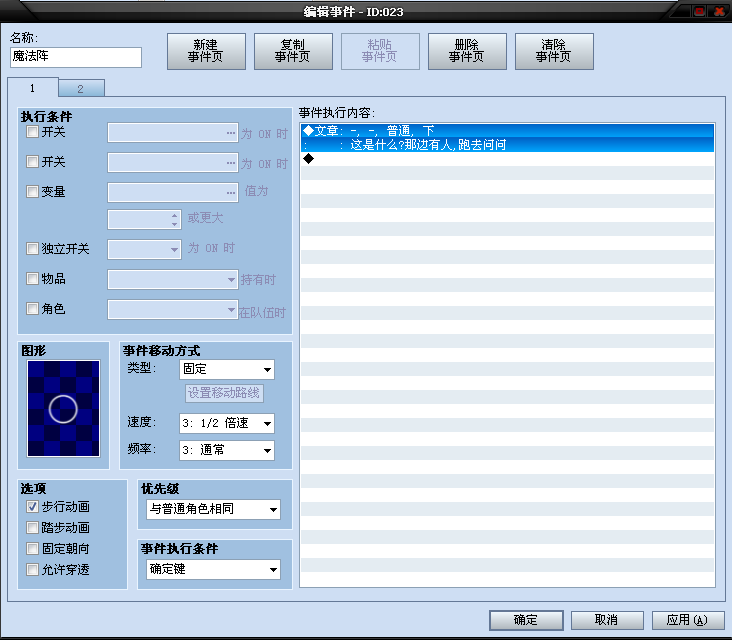Open the 角色 selection dropdown
The height and width of the screenshot is (640, 732).
point(173,309)
